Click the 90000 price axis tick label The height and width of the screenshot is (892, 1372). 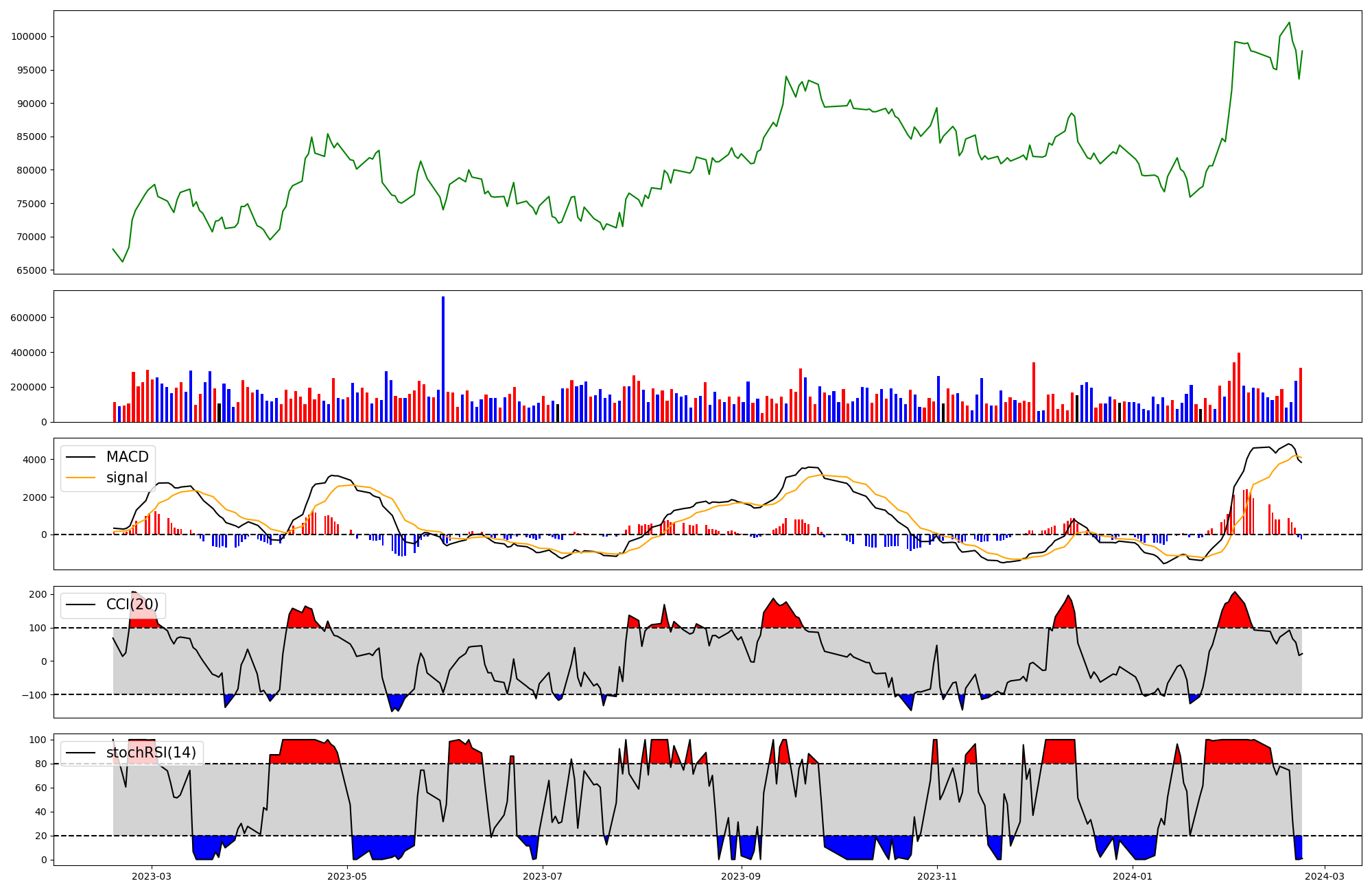[x=31, y=104]
